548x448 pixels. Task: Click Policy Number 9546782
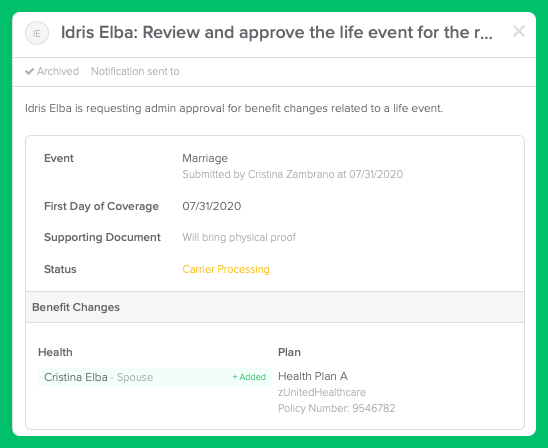tap(337, 408)
